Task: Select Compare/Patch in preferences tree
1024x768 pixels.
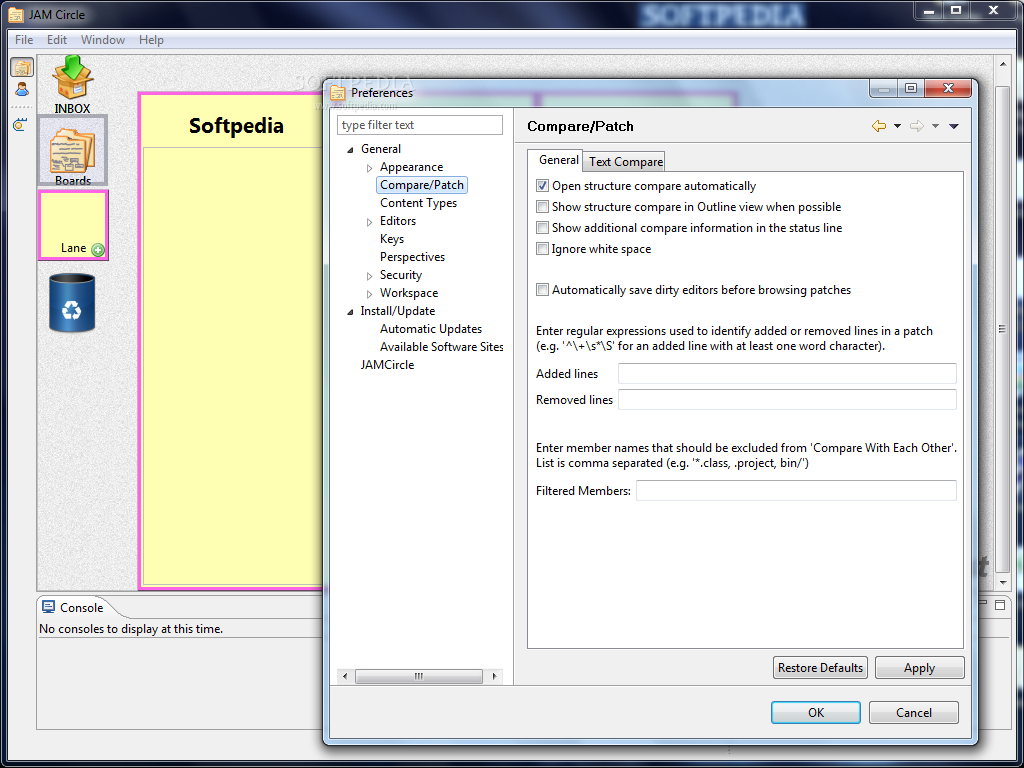Action: point(422,185)
